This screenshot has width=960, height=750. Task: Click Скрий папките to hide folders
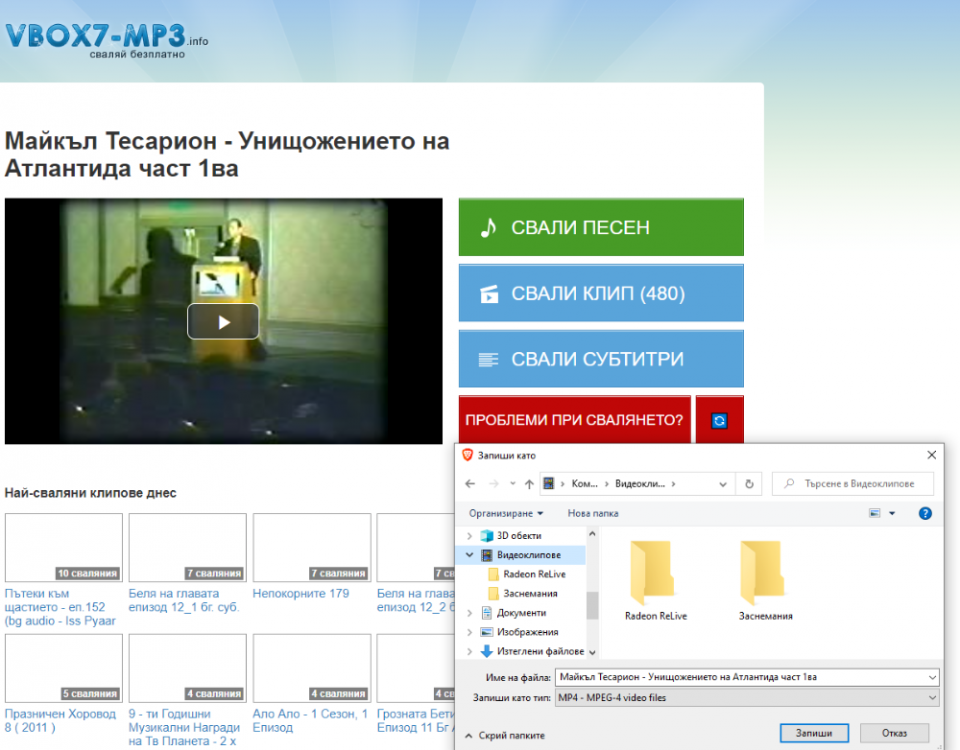(505, 735)
